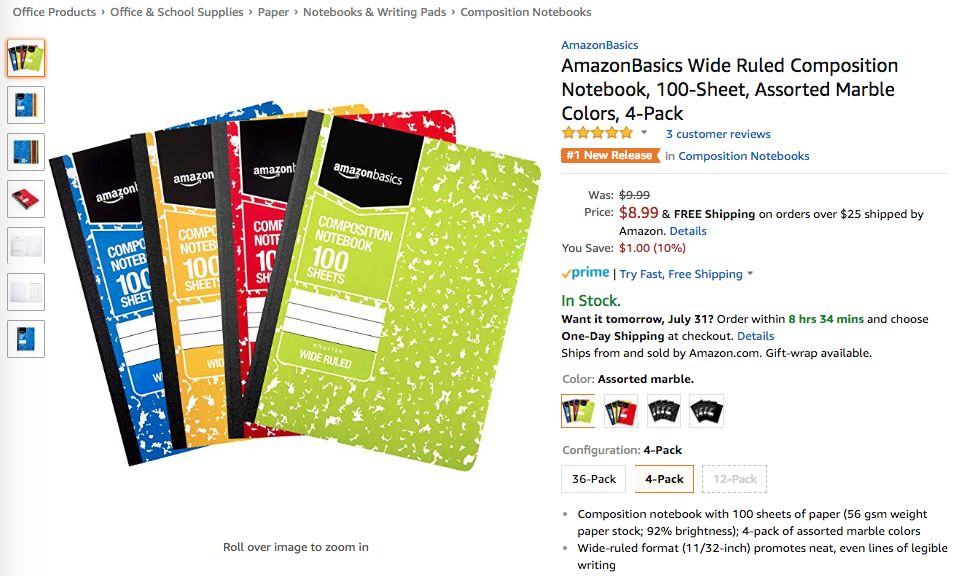Choose the second blue-red color swatch option
Viewport: 960px width, 576px height.
(621, 411)
